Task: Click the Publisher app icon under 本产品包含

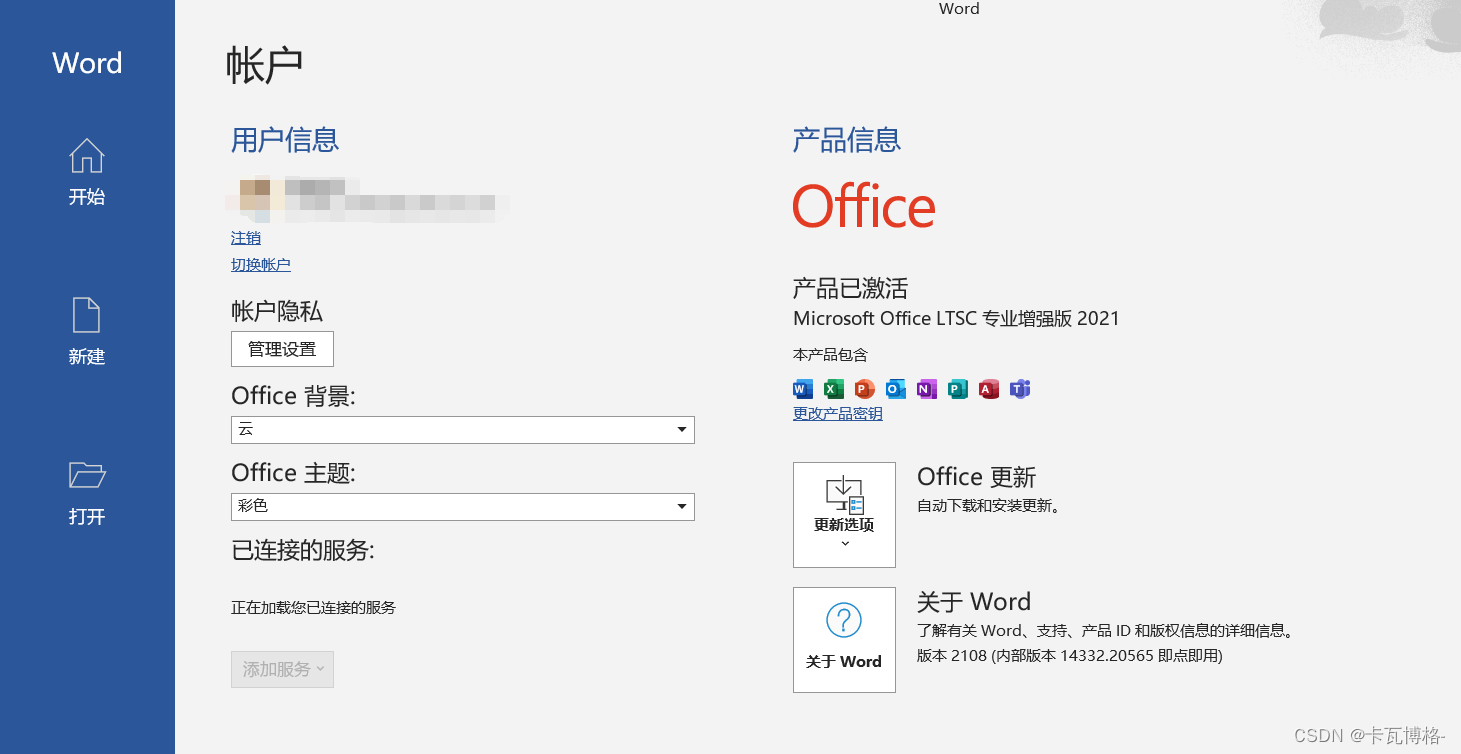Action: 958,389
